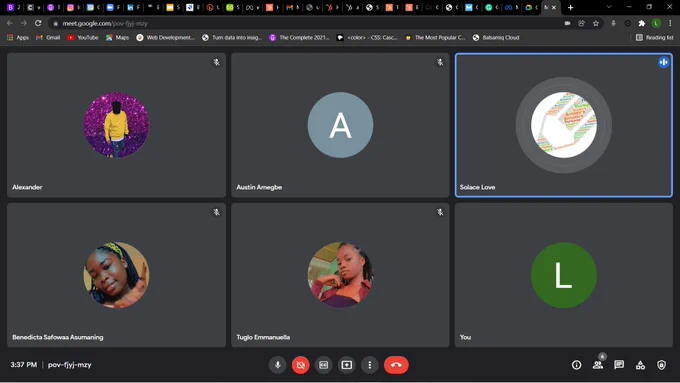Open the three-dot more options menu
The width and height of the screenshot is (680, 383).
coord(369,365)
